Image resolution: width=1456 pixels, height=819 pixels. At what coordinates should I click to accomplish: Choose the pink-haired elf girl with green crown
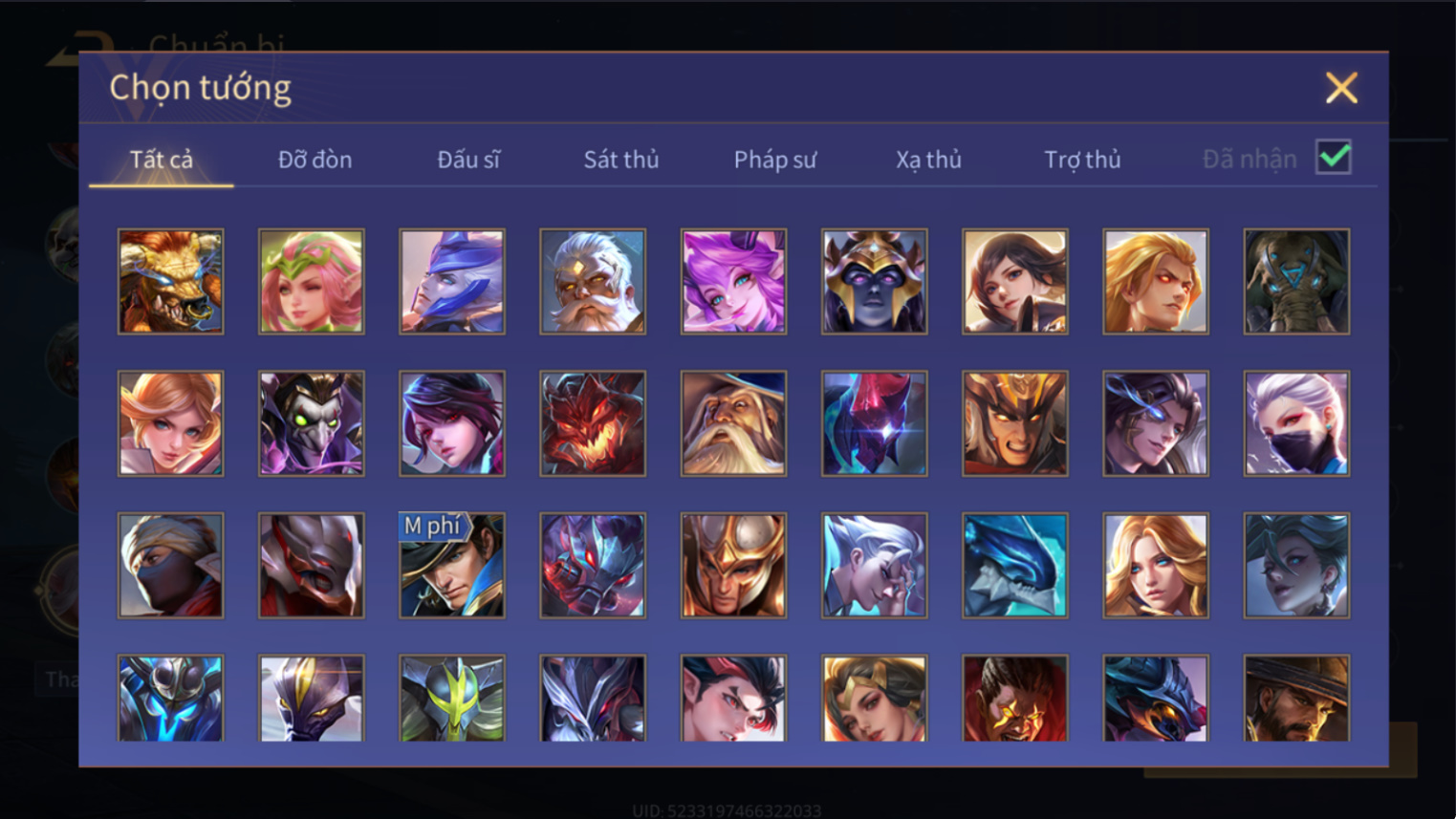[x=312, y=281]
